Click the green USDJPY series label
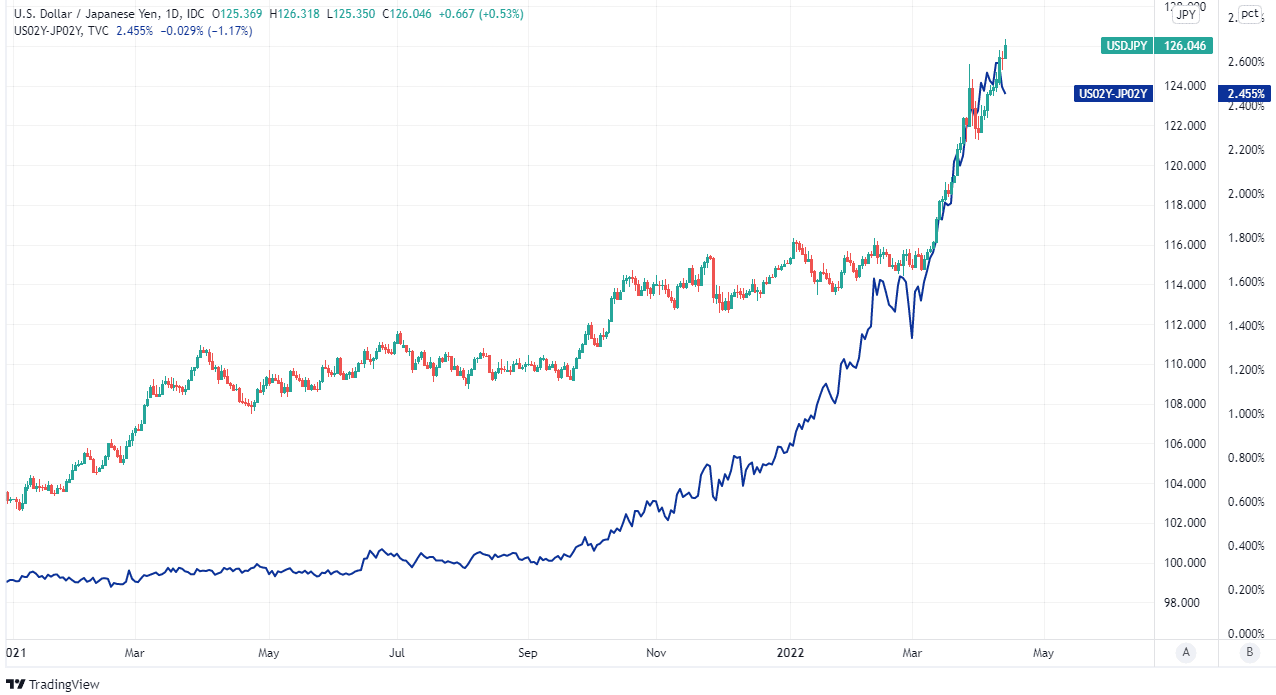Viewport: 1276px width, 695px height. [1126, 45]
